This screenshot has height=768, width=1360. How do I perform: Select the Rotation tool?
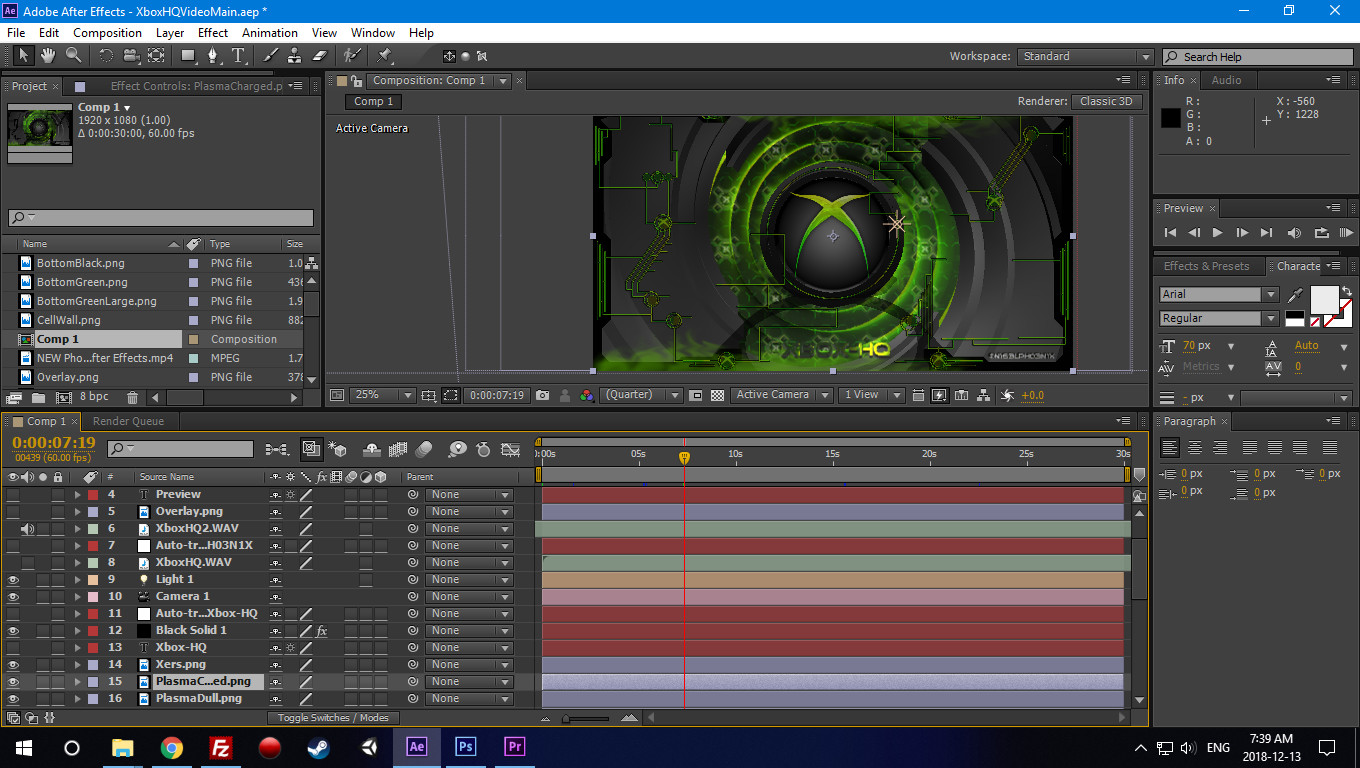pyautogui.click(x=106, y=56)
